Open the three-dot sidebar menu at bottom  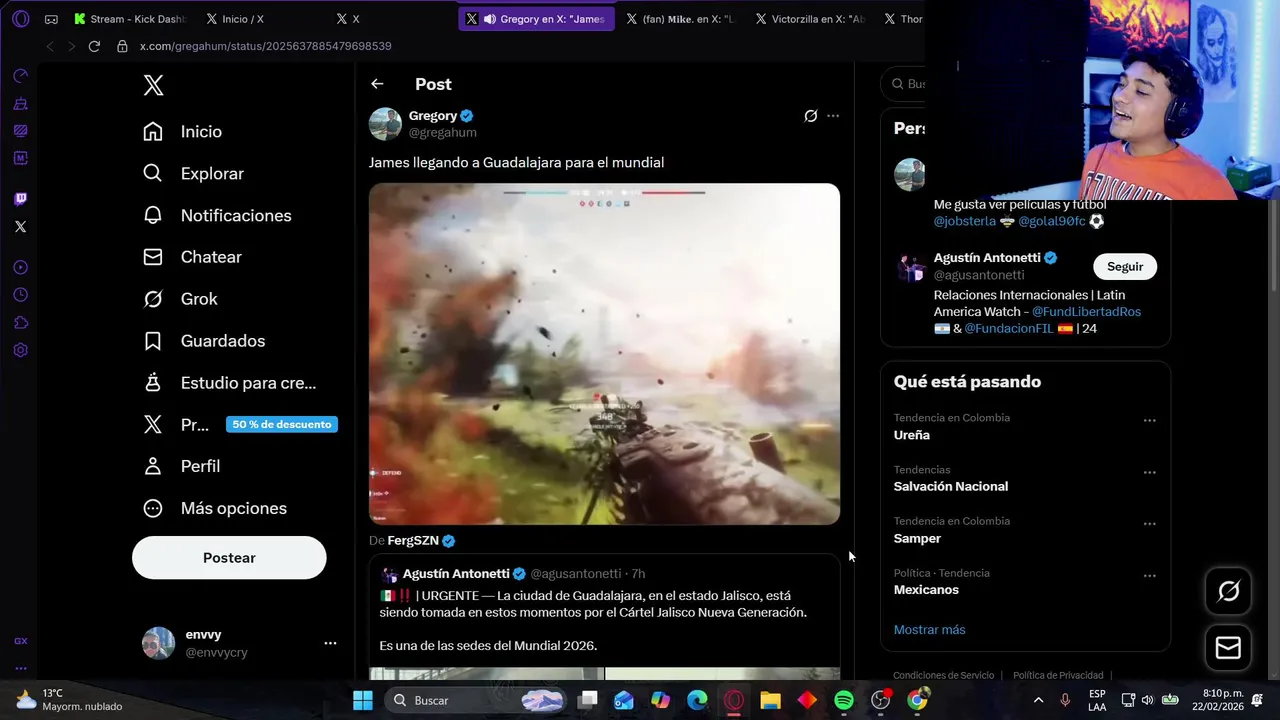[x=20, y=668]
